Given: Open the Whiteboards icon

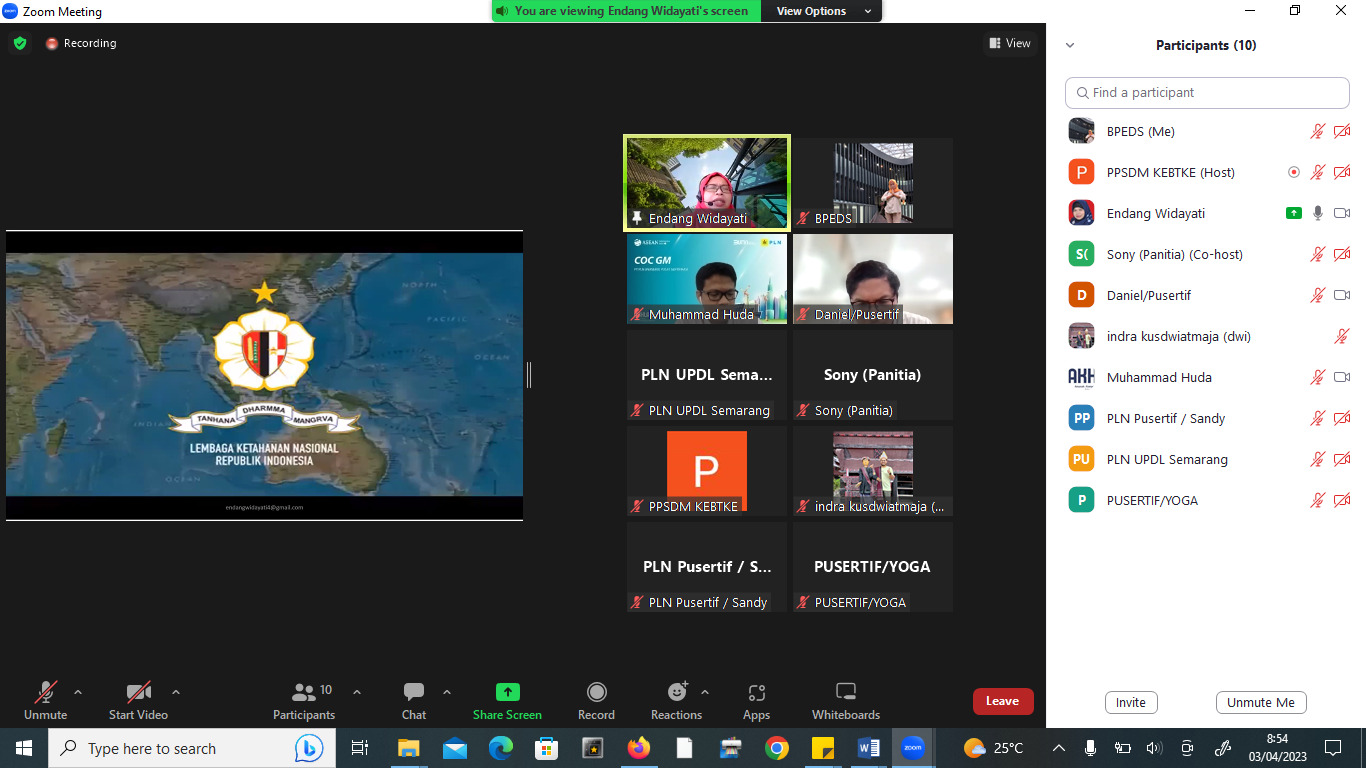Looking at the screenshot, I should click(846, 692).
